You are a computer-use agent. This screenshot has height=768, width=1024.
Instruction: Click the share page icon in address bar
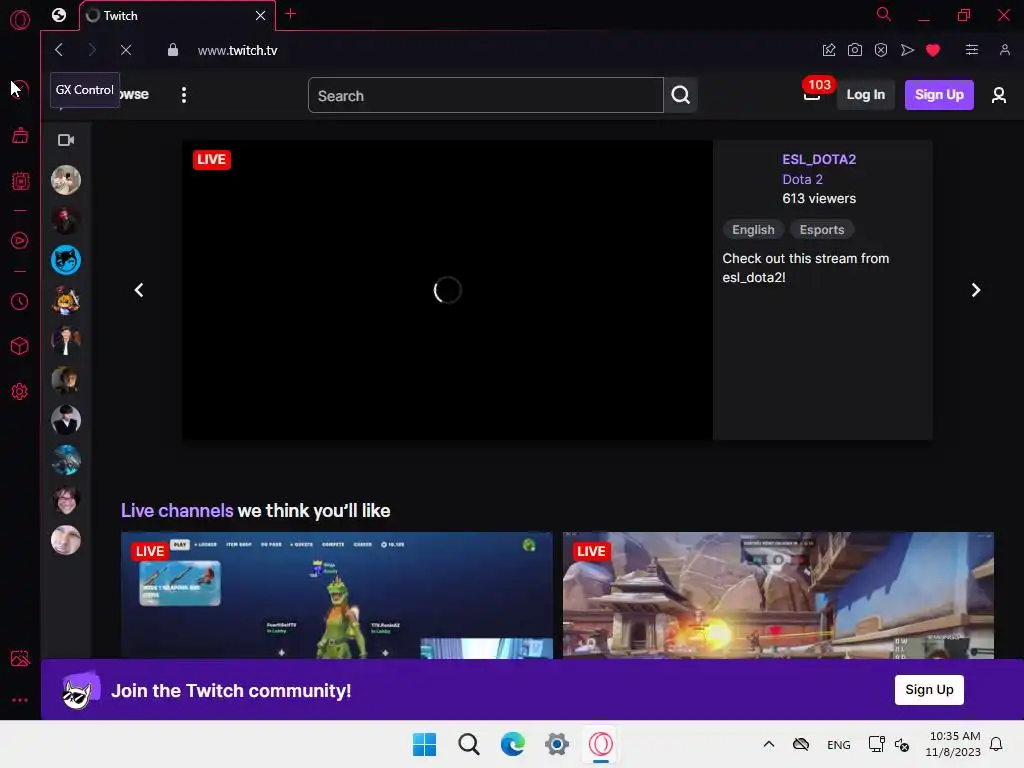point(829,50)
